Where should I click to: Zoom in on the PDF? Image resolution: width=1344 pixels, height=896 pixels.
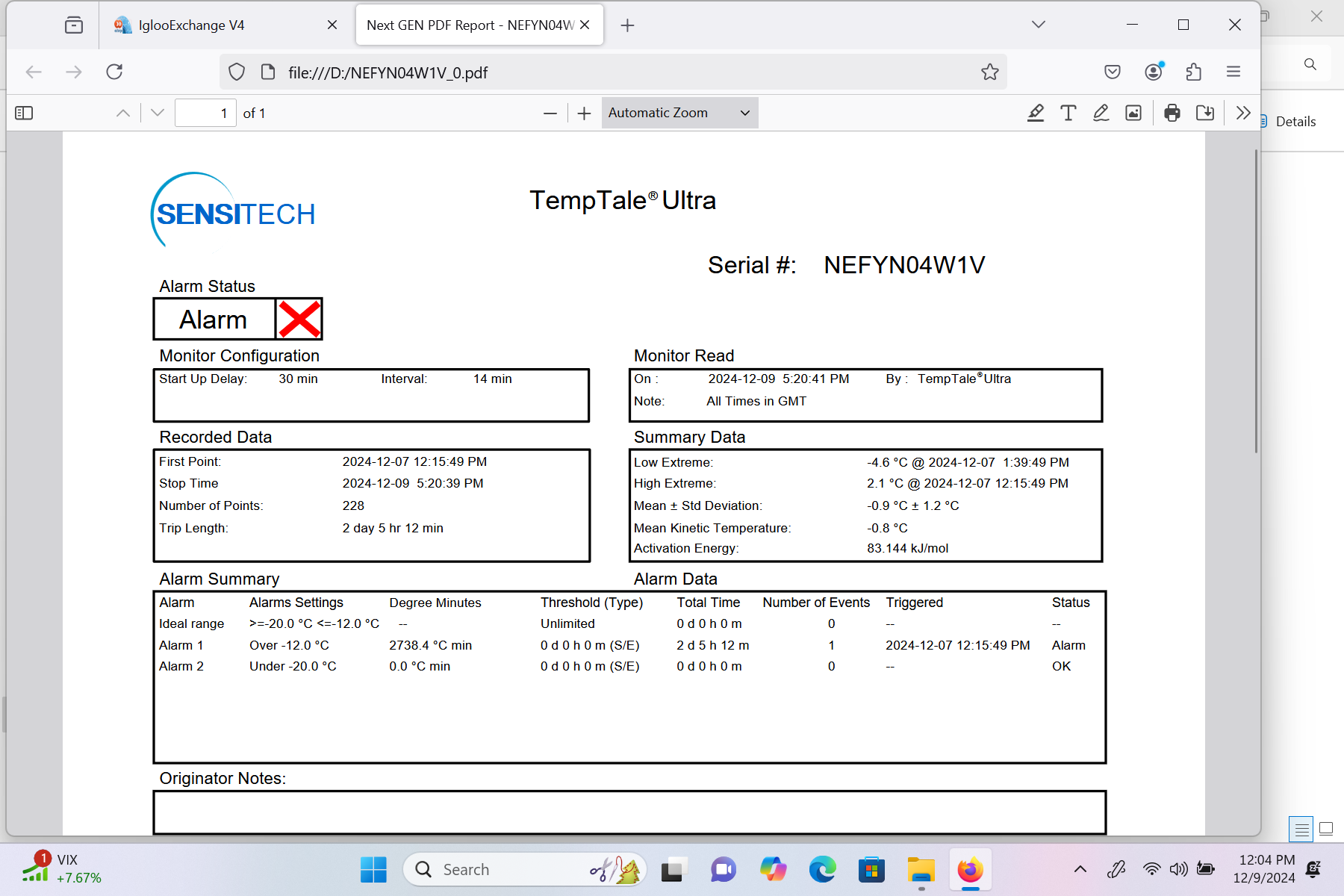pos(584,113)
